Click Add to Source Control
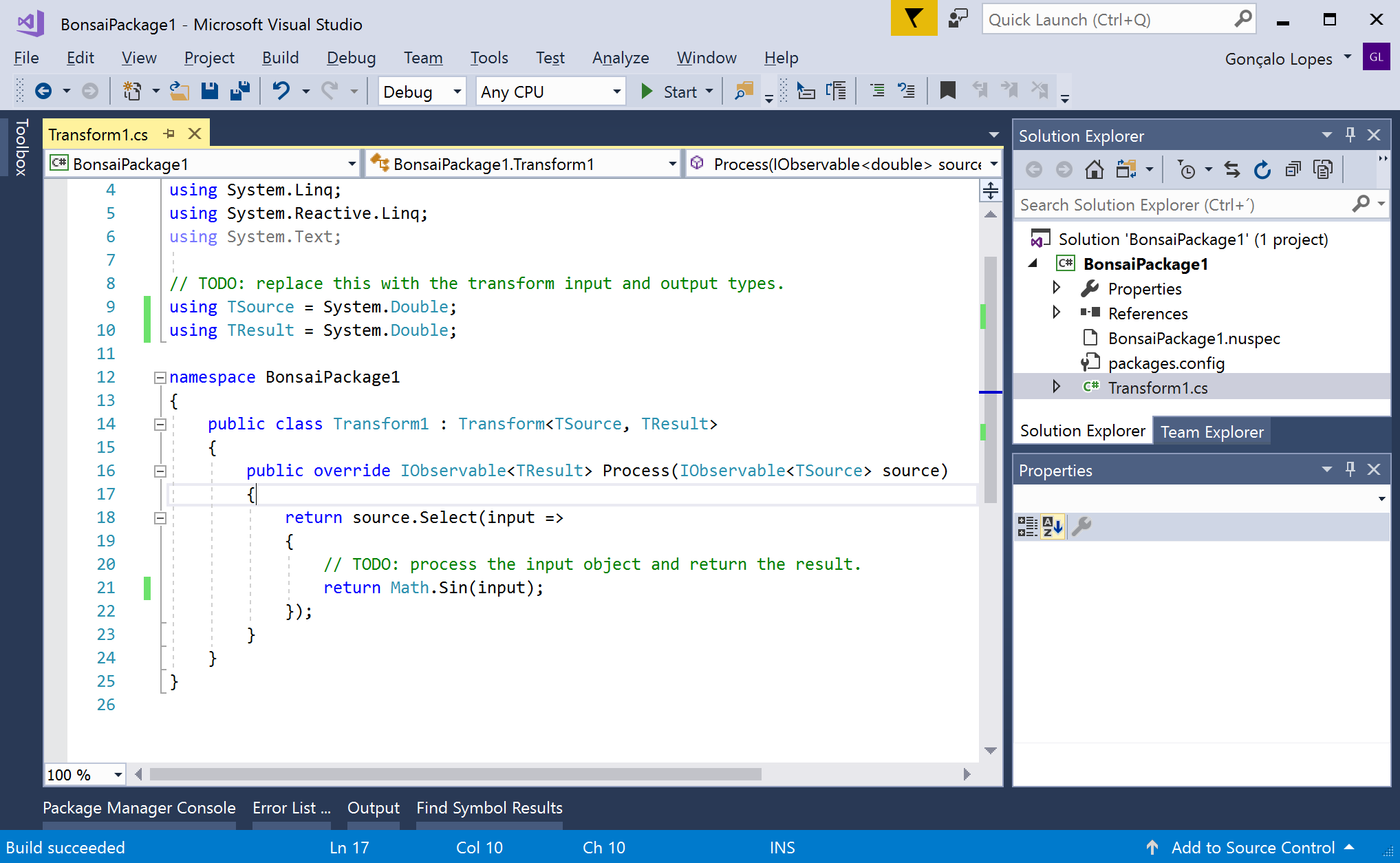The image size is (1400, 863). point(1252,847)
